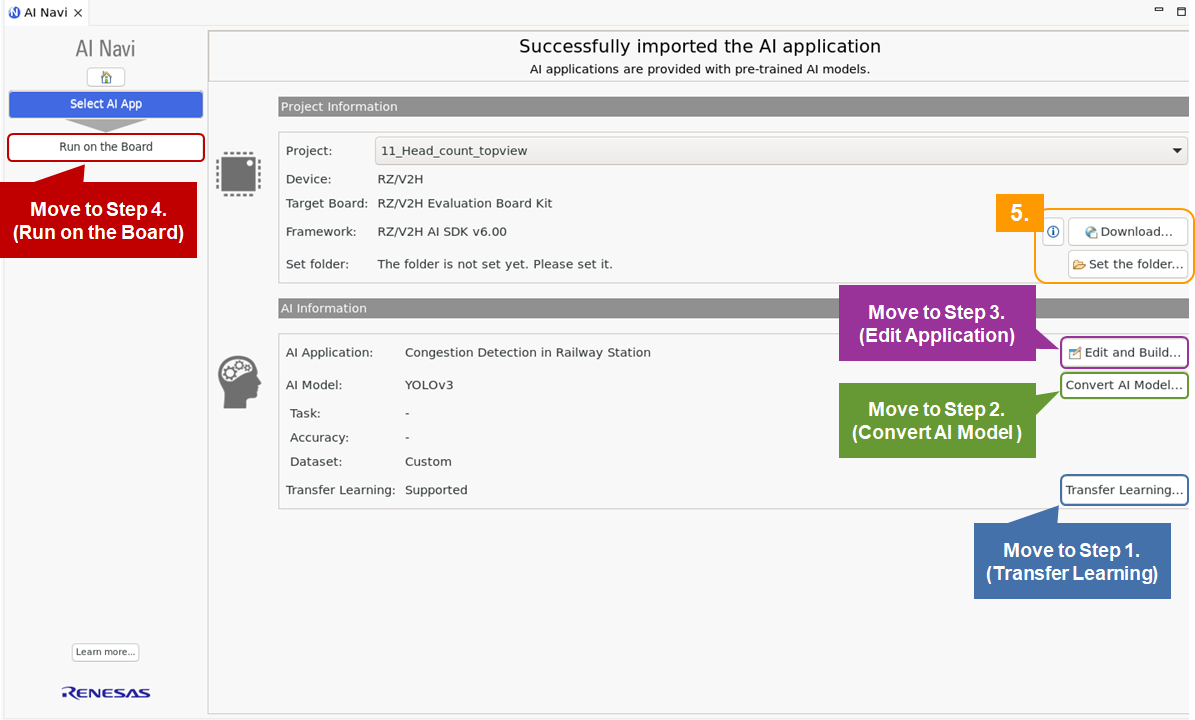Select the AI Navi tab

[x=46, y=13]
